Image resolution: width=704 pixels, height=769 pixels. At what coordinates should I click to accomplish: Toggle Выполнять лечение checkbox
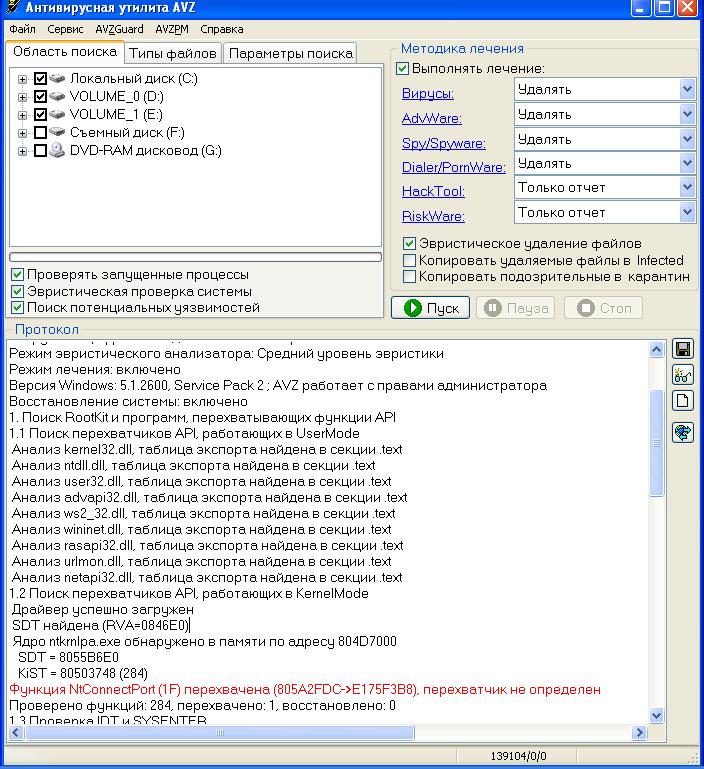[402, 68]
